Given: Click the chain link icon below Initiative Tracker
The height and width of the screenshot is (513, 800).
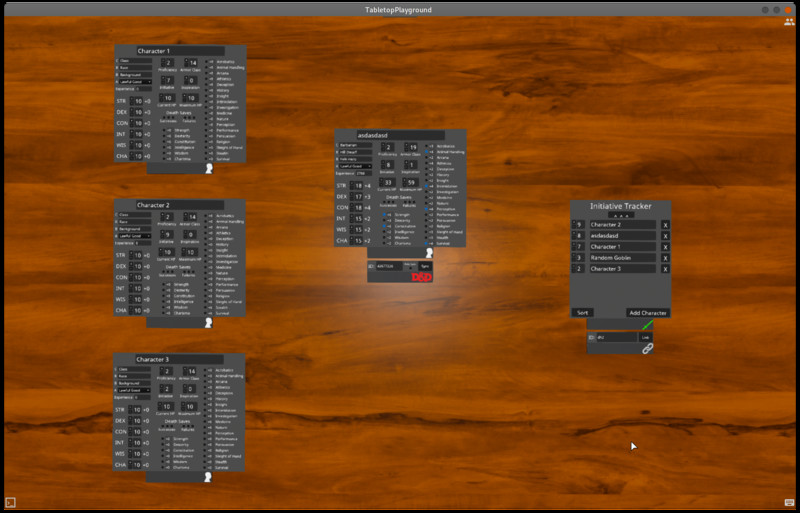Looking at the screenshot, I should pos(647,349).
